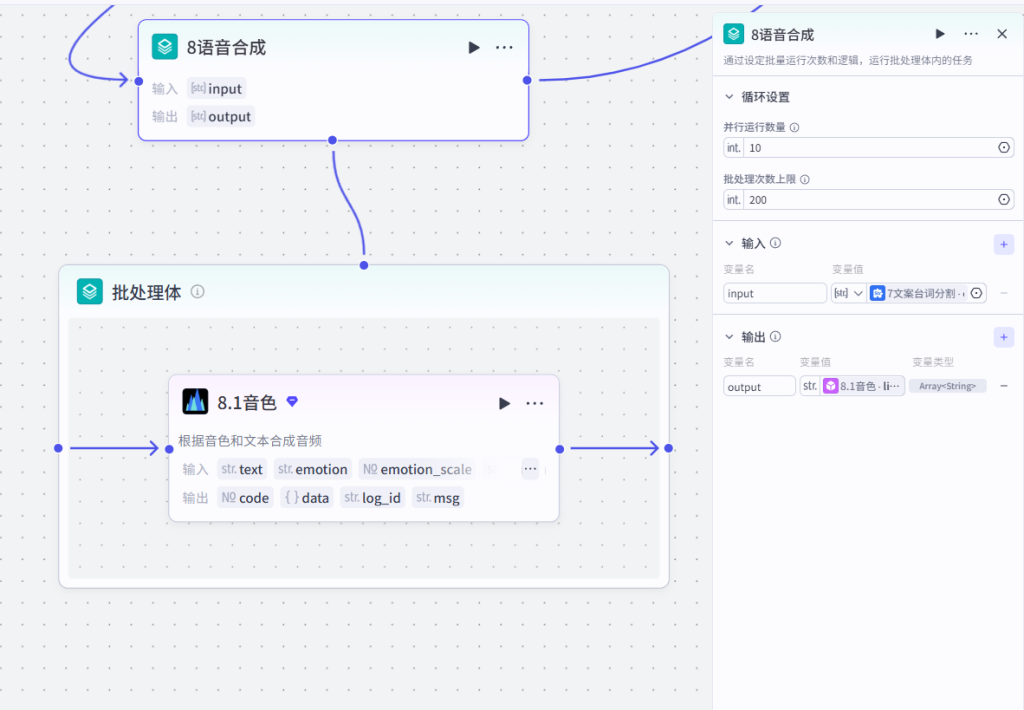Click variable picker icon in 批处理次数上限 field
This screenshot has width=1024, height=710.
[x=1004, y=200]
